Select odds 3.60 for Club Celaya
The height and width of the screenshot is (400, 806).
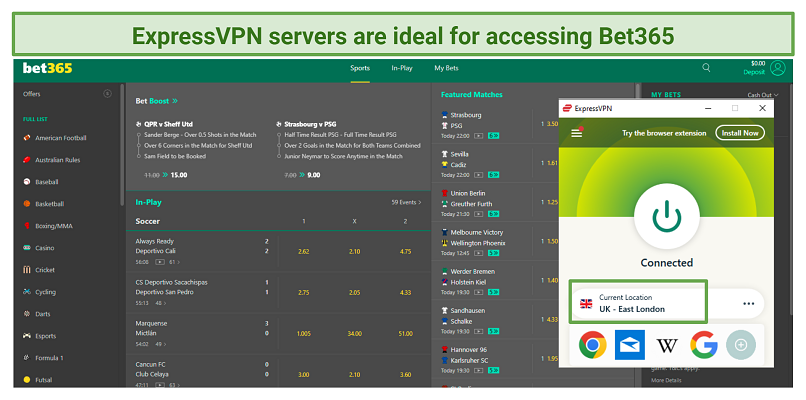tap(405, 375)
